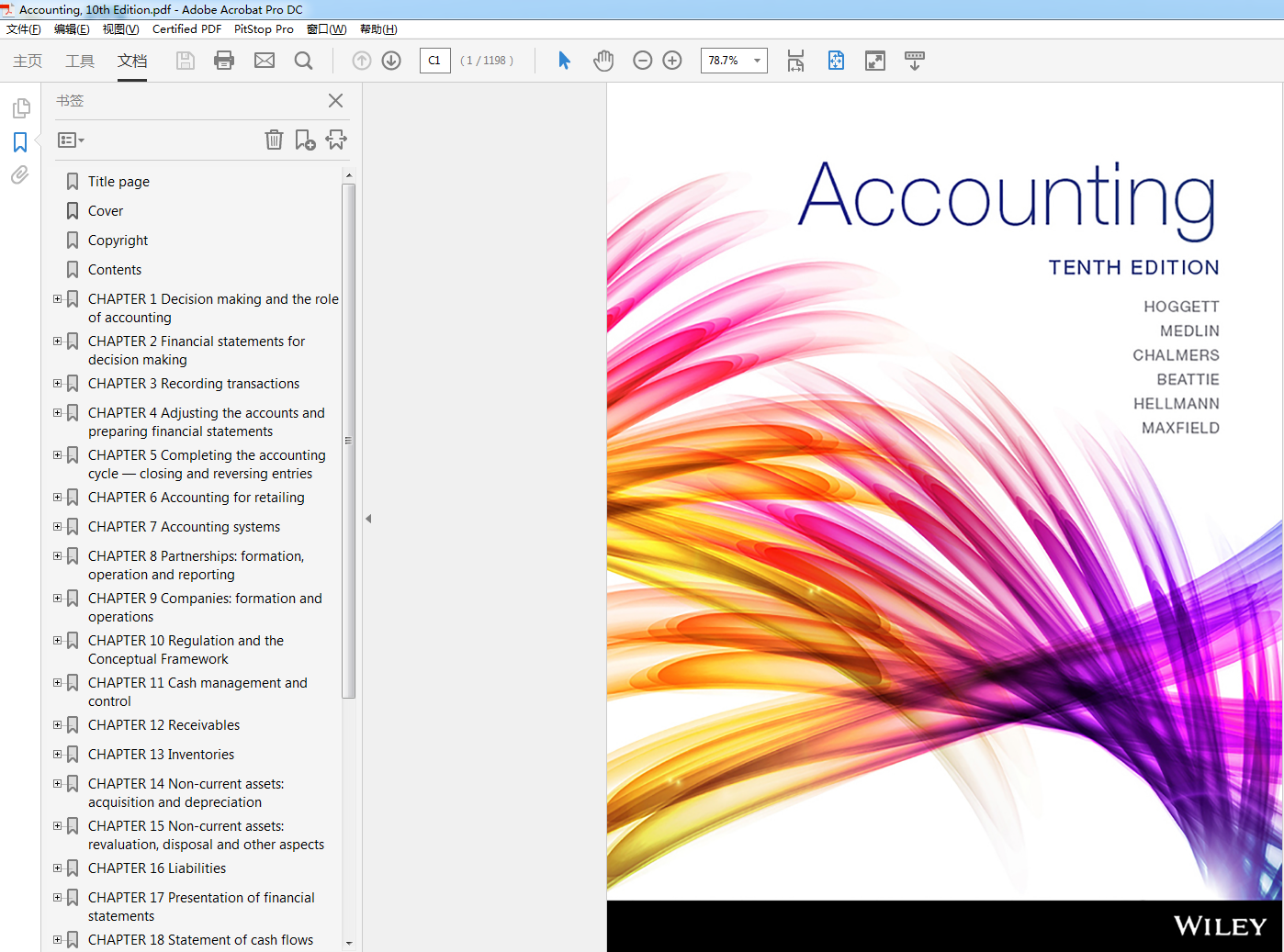Click the fit one full page icon
The height and width of the screenshot is (952, 1284).
pos(836,61)
